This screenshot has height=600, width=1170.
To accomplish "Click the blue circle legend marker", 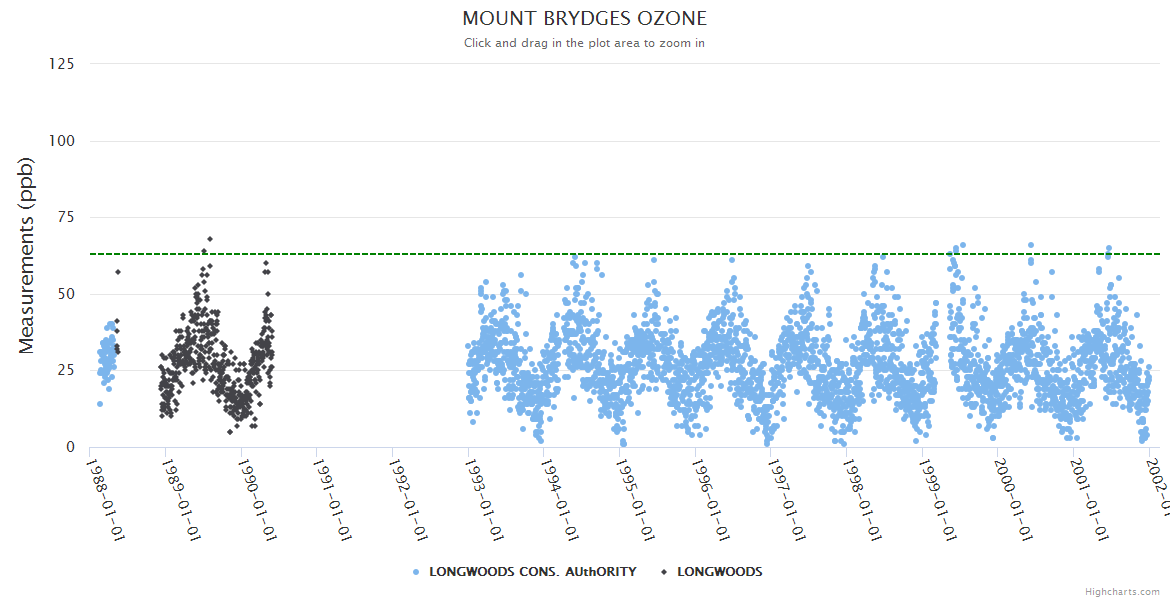I will click(416, 572).
